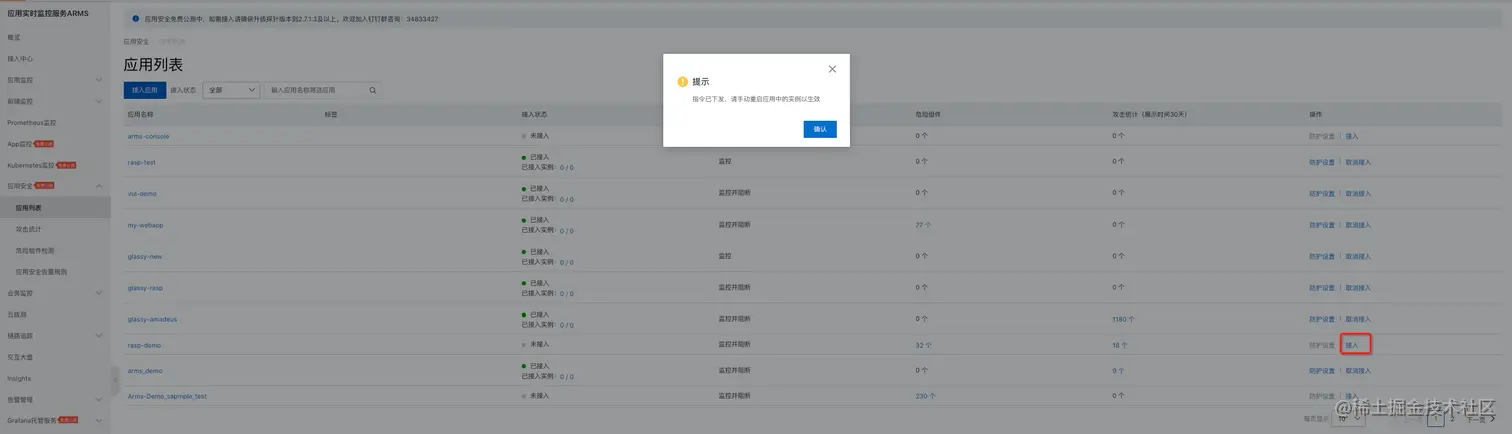Image resolution: width=1512 pixels, height=434 pixels.
Task: Open the Arms-Demo_sapmple_test application
Action: (167, 396)
